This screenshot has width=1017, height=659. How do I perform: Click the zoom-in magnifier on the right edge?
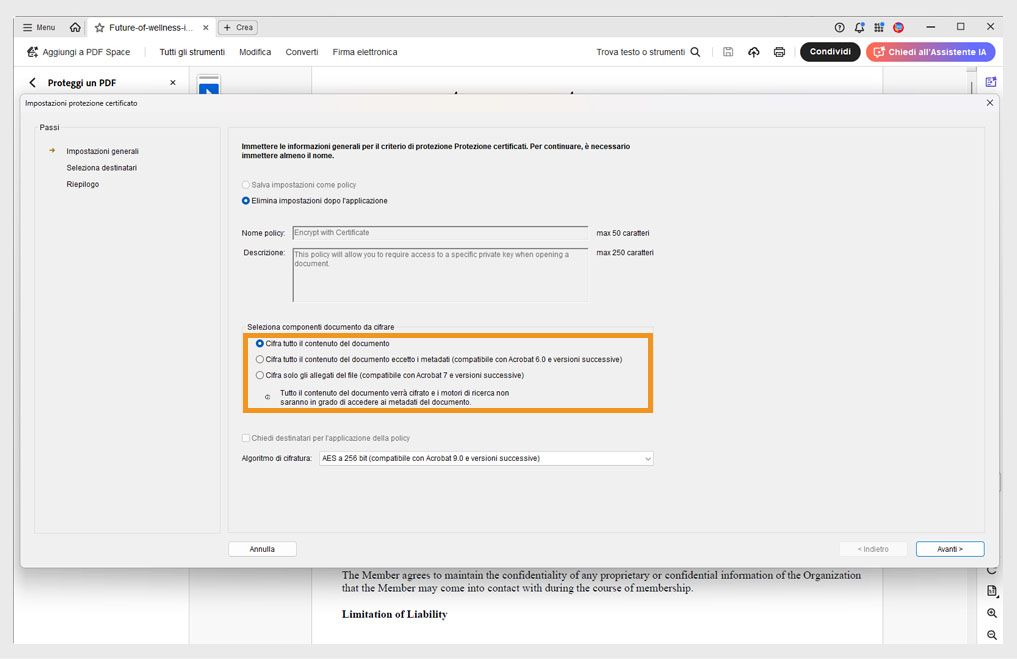click(991, 613)
